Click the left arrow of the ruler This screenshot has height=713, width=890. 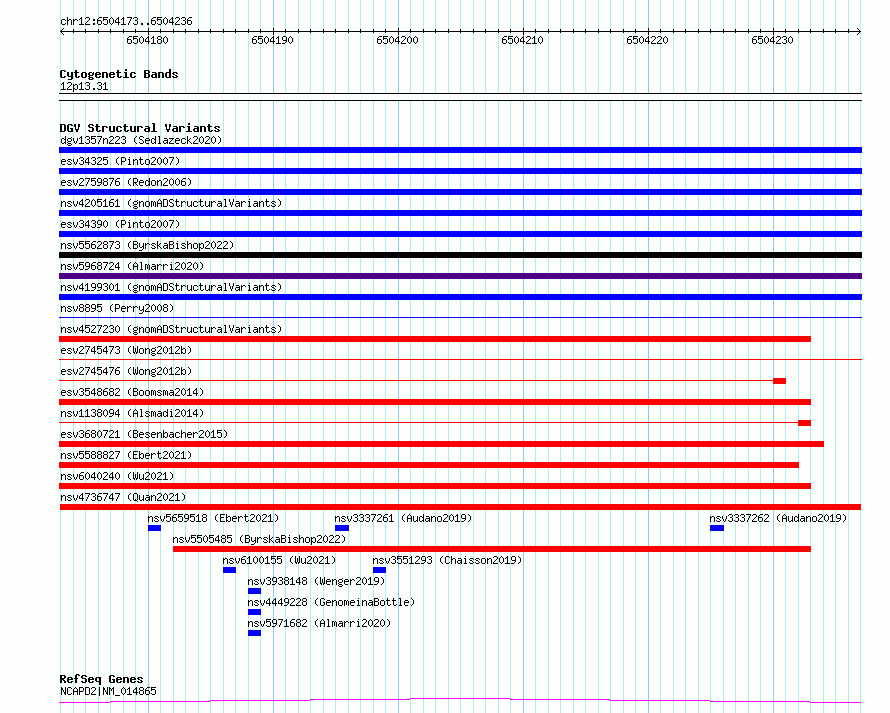(x=62, y=32)
